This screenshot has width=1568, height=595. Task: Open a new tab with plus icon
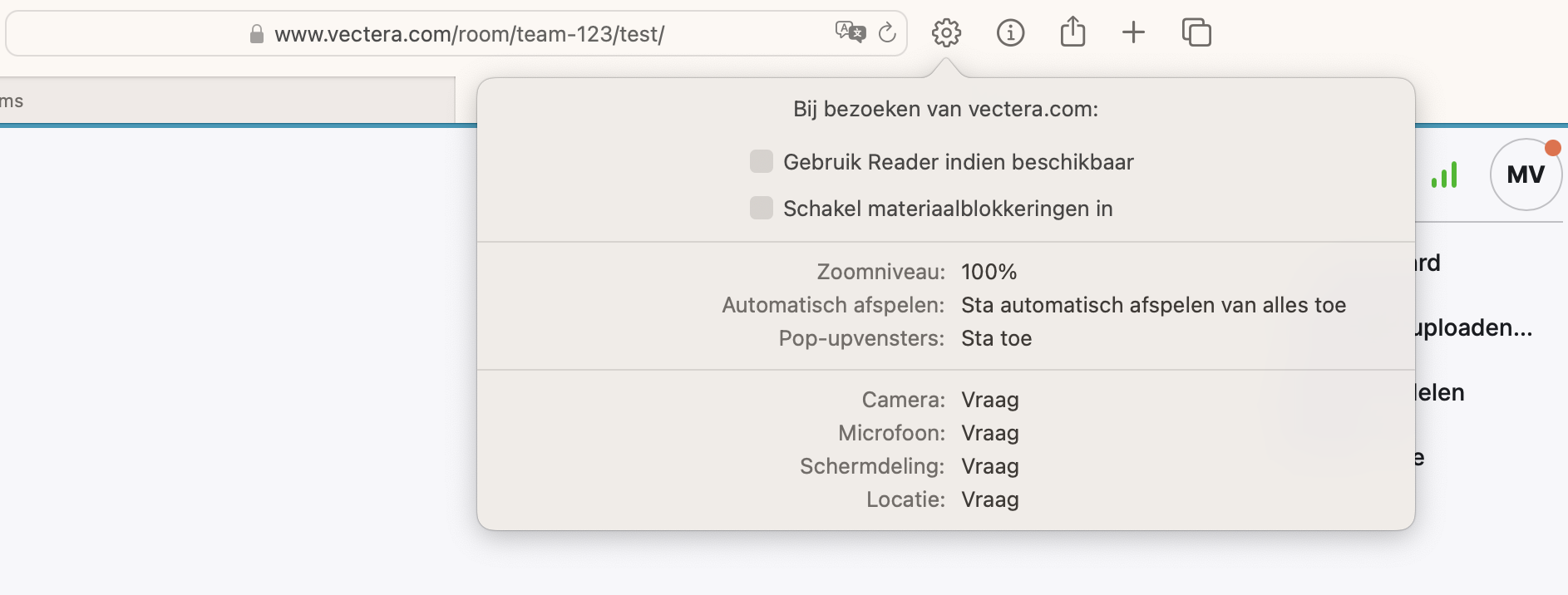click(1133, 33)
